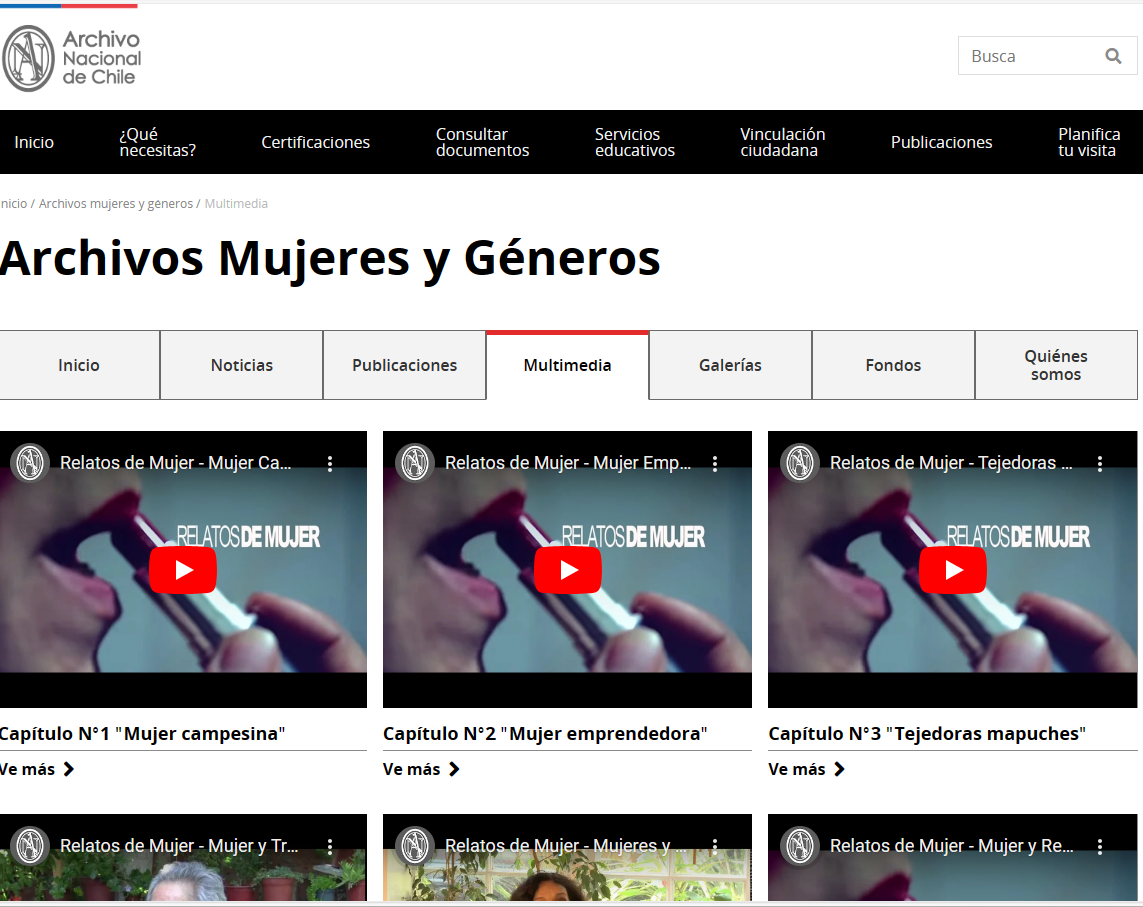The width and height of the screenshot is (1143, 907).
Task: Play the Mujer Emprendedora video
Action: pyautogui.click(x=568, y=570)
